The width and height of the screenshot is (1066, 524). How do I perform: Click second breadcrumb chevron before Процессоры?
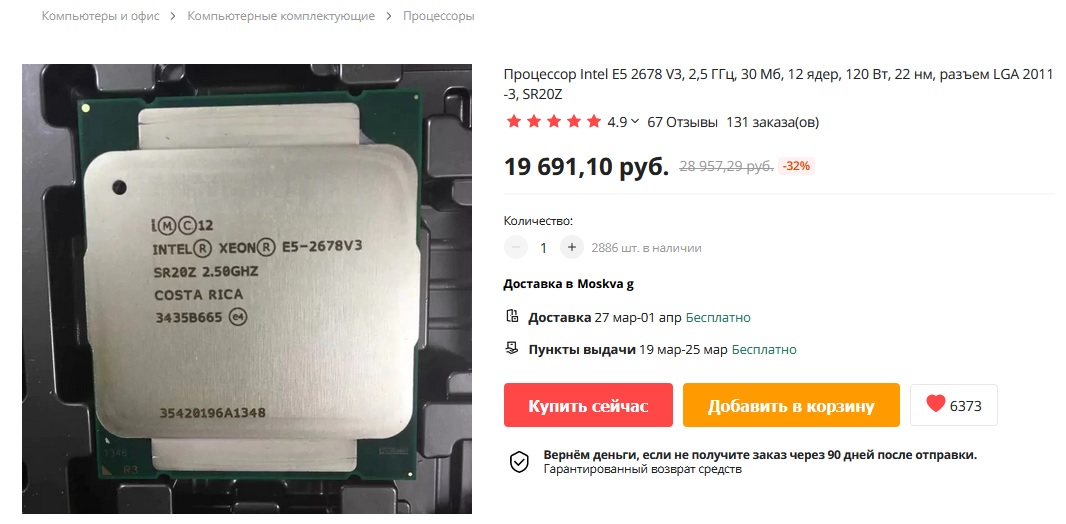tap(388, 16)
